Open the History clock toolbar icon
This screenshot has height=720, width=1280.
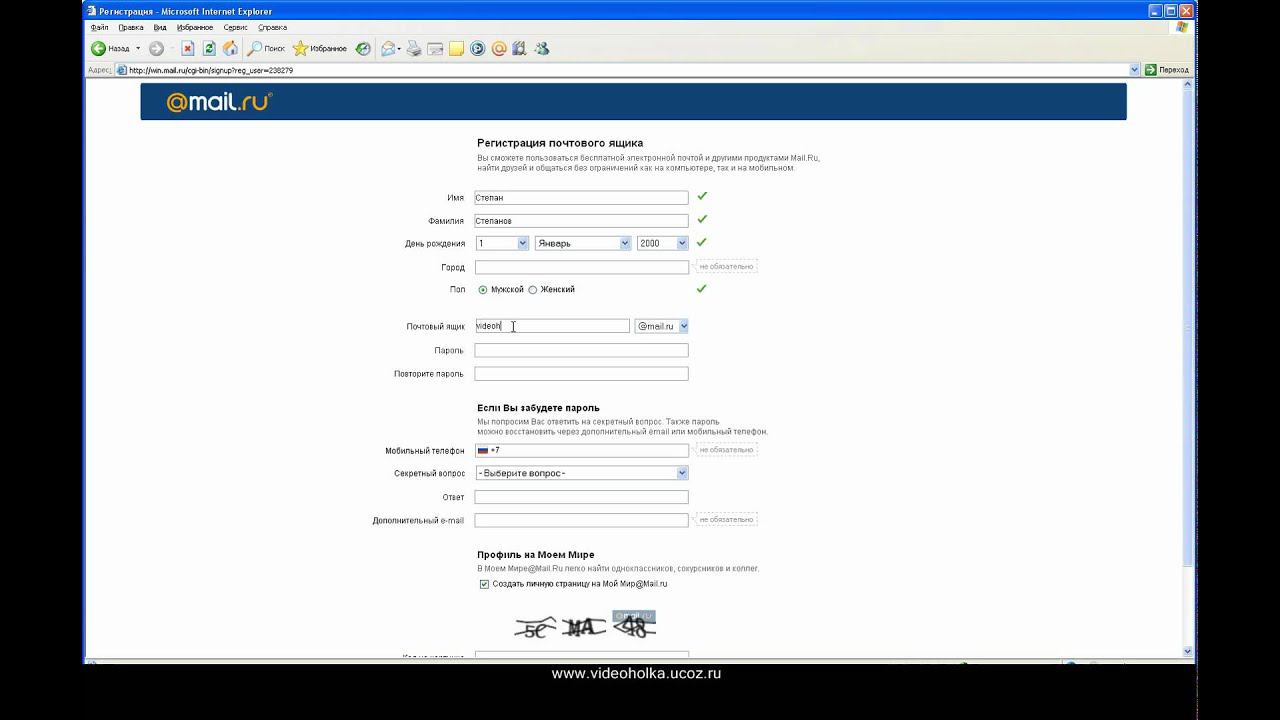tap(363, 48)
